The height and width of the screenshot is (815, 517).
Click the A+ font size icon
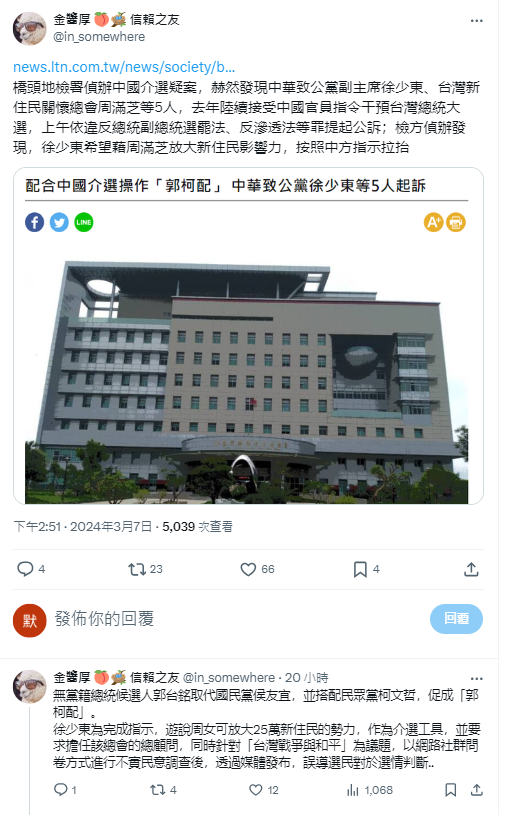coord(433,222)
